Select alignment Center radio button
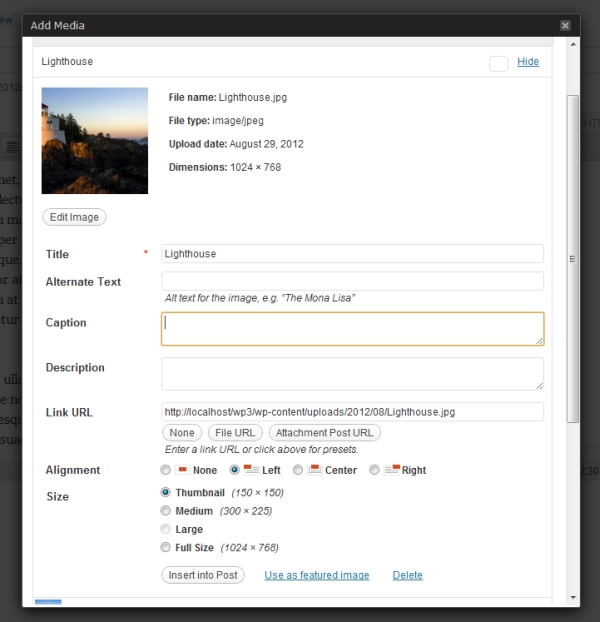 click(297, 470)
